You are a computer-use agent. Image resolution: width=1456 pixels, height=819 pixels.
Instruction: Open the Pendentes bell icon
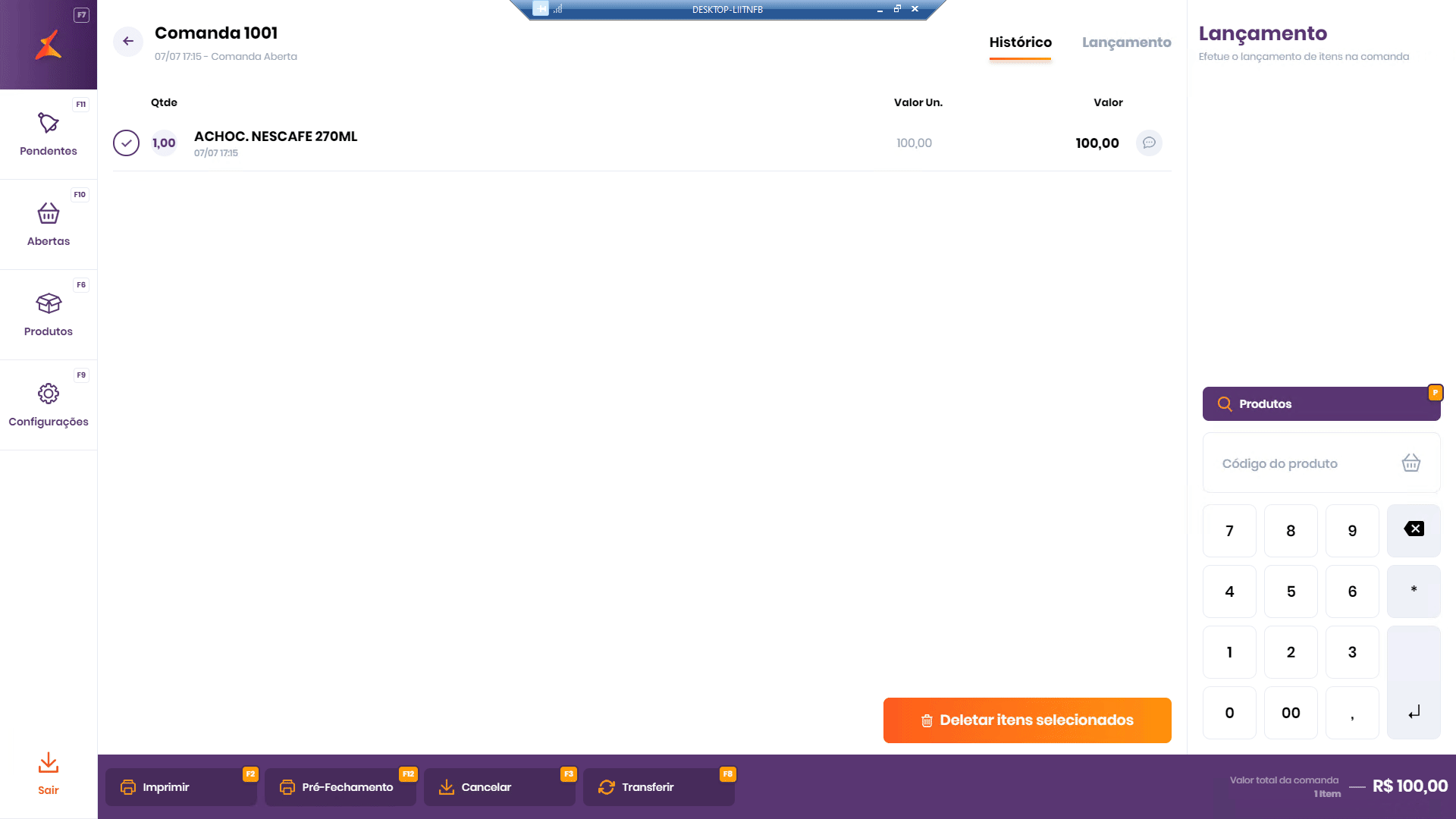click(x=49, y=123)
